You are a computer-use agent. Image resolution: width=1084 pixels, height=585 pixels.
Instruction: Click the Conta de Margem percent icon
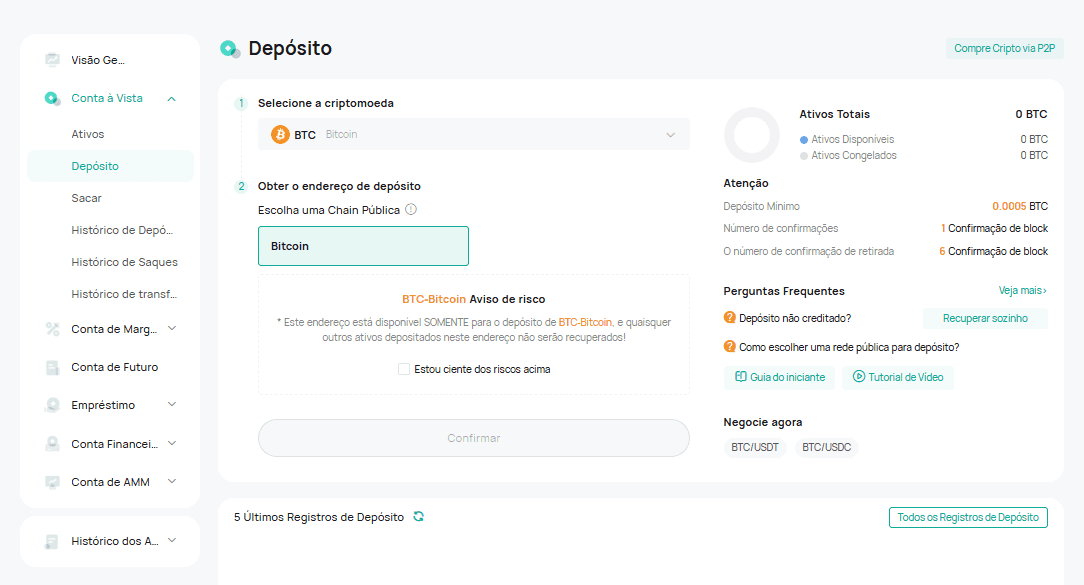pyautogui.click(x=53, y=329)
